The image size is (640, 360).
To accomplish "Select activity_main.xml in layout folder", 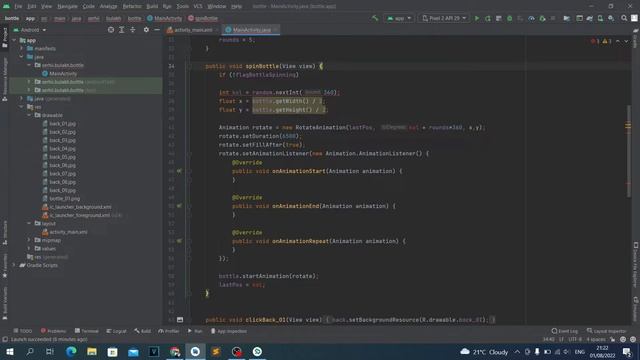I will tap(65, 232).
